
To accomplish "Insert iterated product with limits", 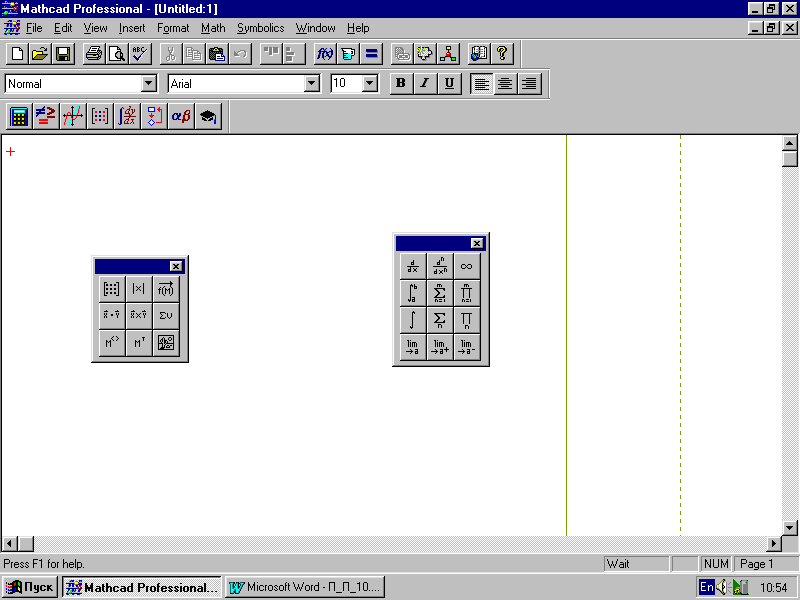I will (x=467, y=293).
